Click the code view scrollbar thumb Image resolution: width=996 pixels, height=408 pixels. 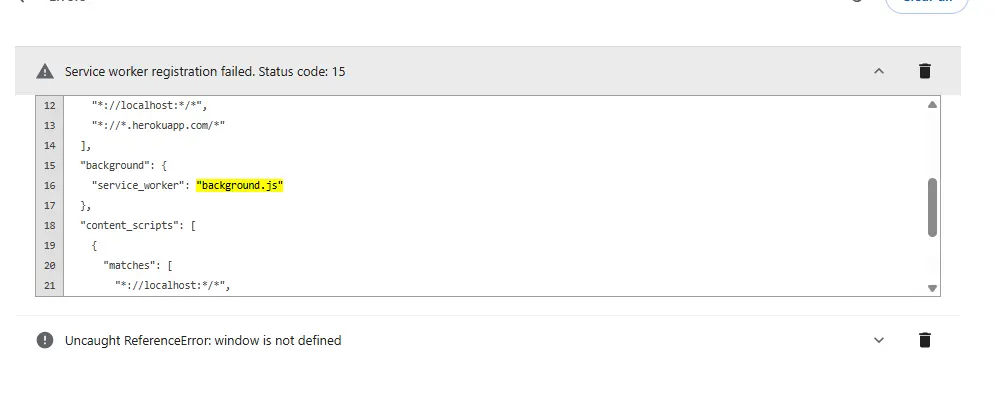click(932, 207)
